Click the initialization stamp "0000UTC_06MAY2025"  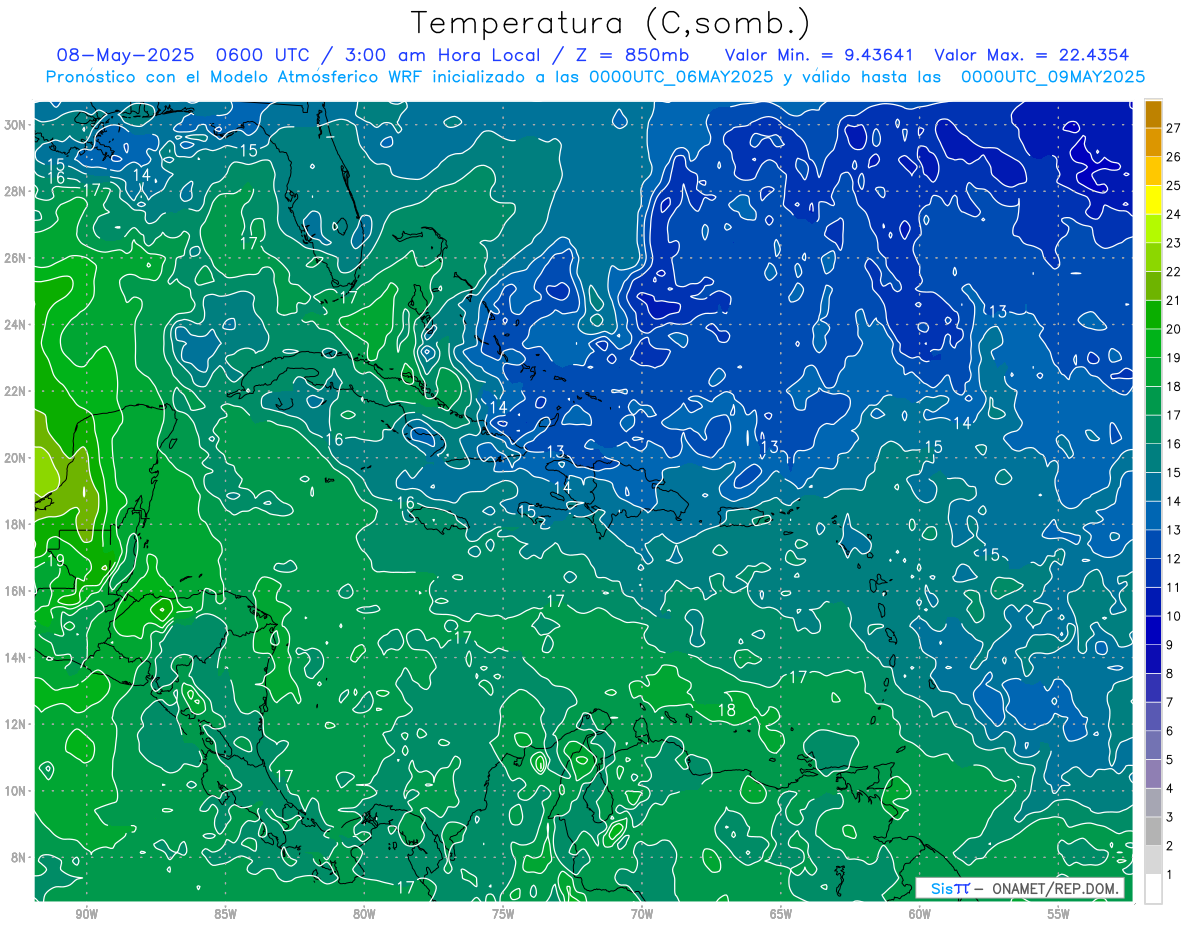pyautogui.click(x=680, y=76)
